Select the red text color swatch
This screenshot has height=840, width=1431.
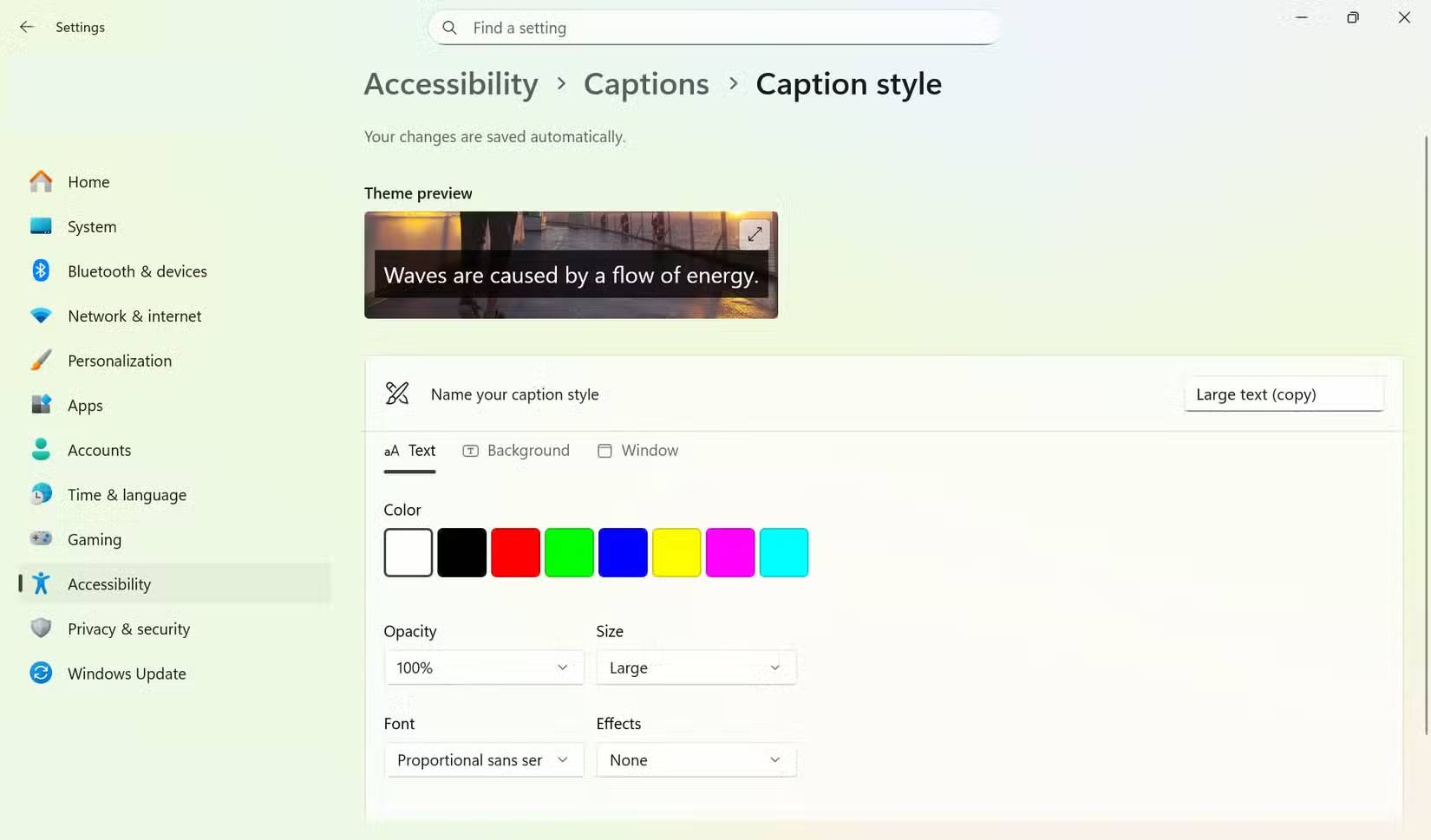[515, 552]
